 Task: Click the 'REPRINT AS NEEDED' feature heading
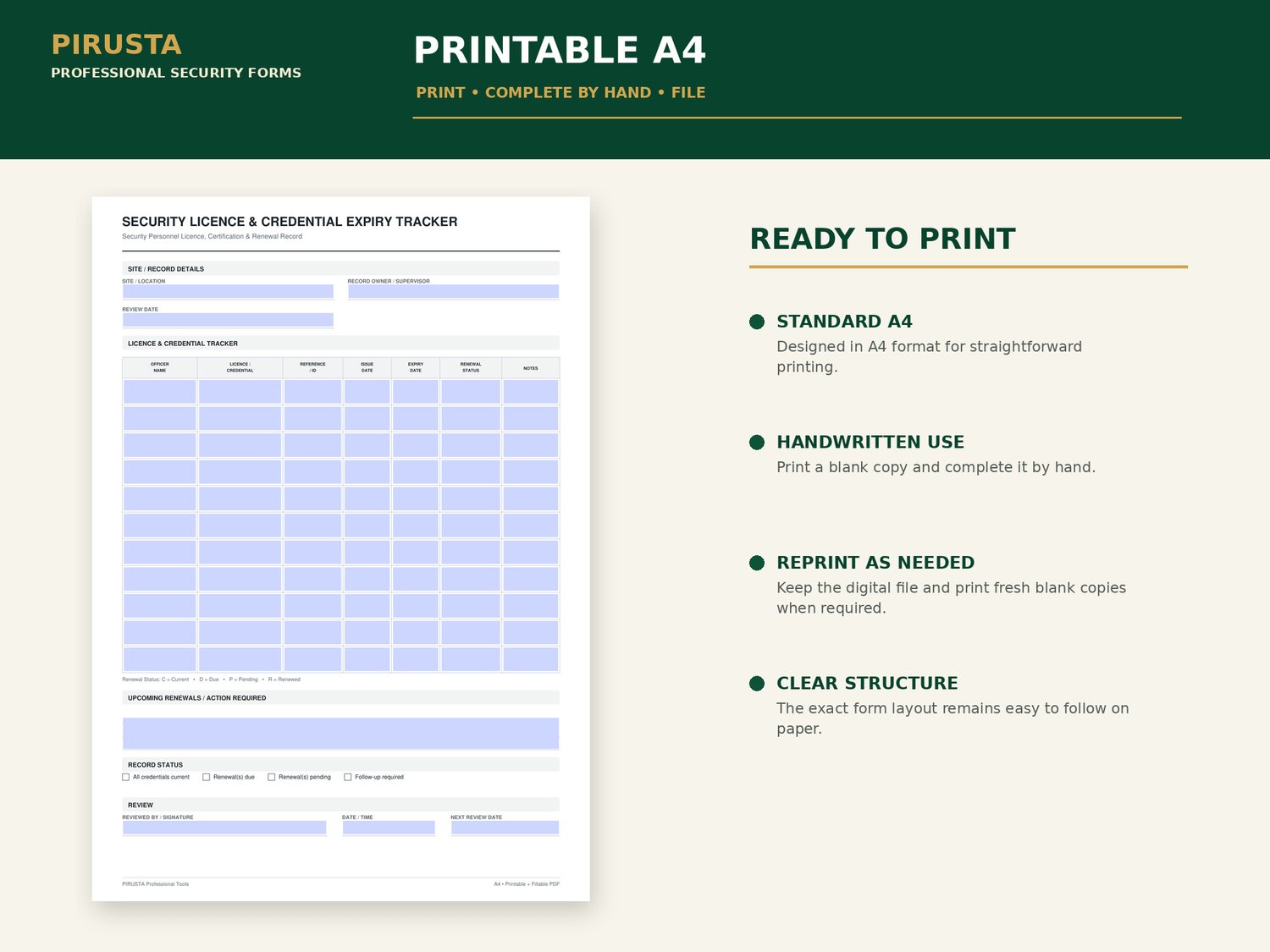[x=875, y=563]
